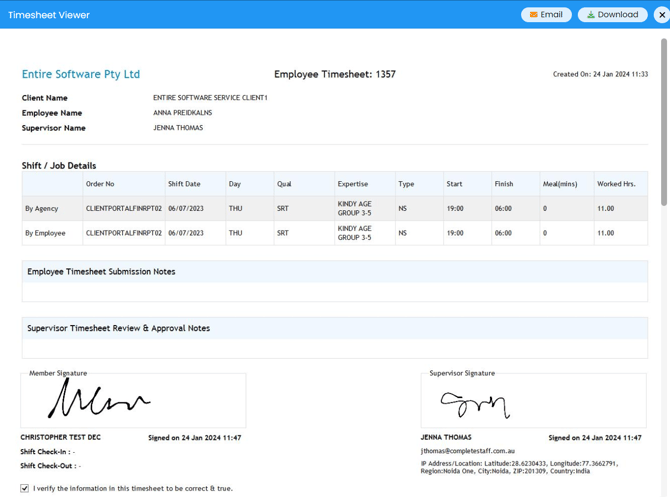Click the 'Shift Check-In' label
The image size is (670, 497).
point(45,452)
